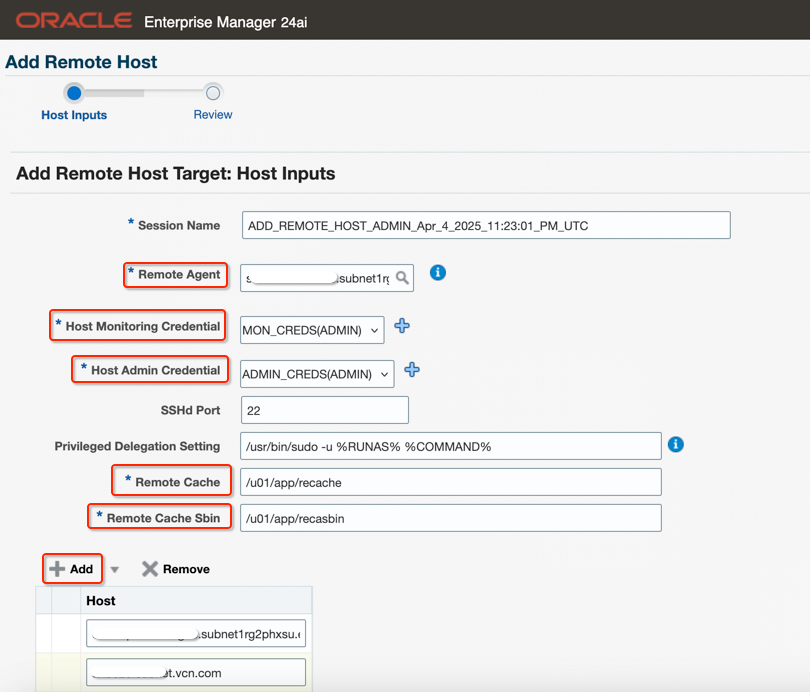
Task: Add new Host Monitoring Credential plus icon
Action: click(402, 326)
